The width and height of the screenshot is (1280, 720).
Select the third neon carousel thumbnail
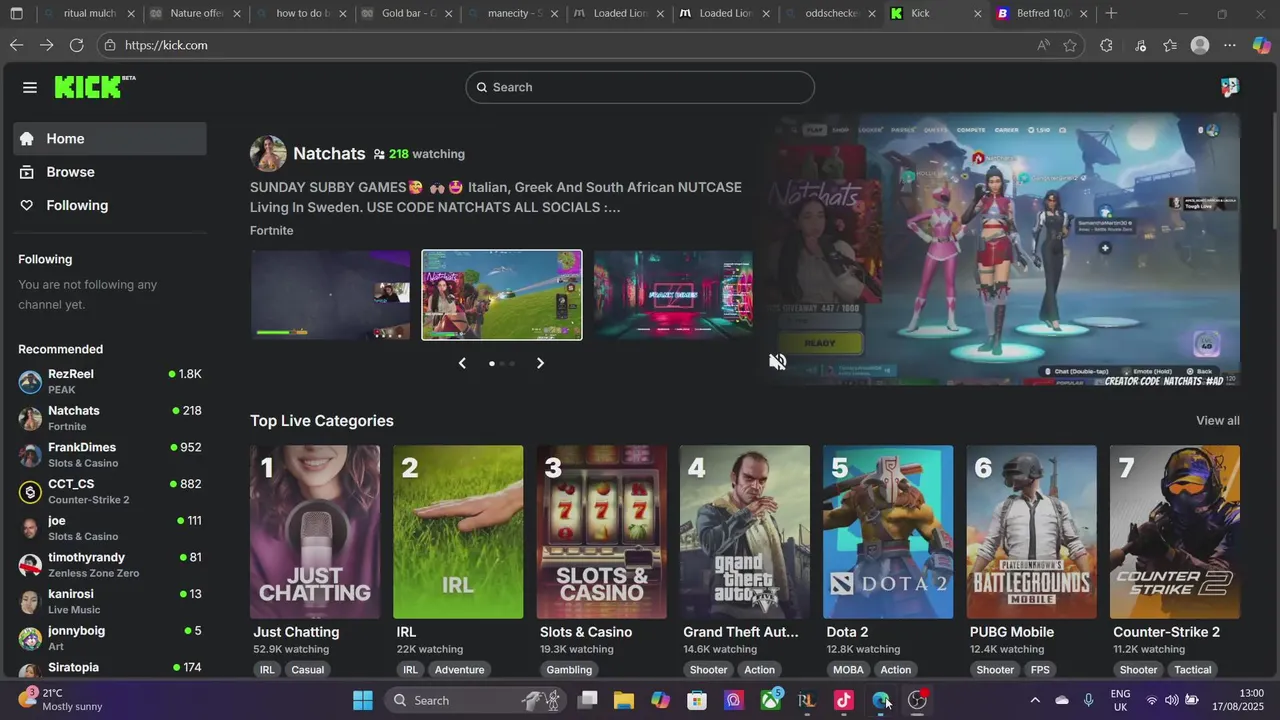[x=673, y=295]
